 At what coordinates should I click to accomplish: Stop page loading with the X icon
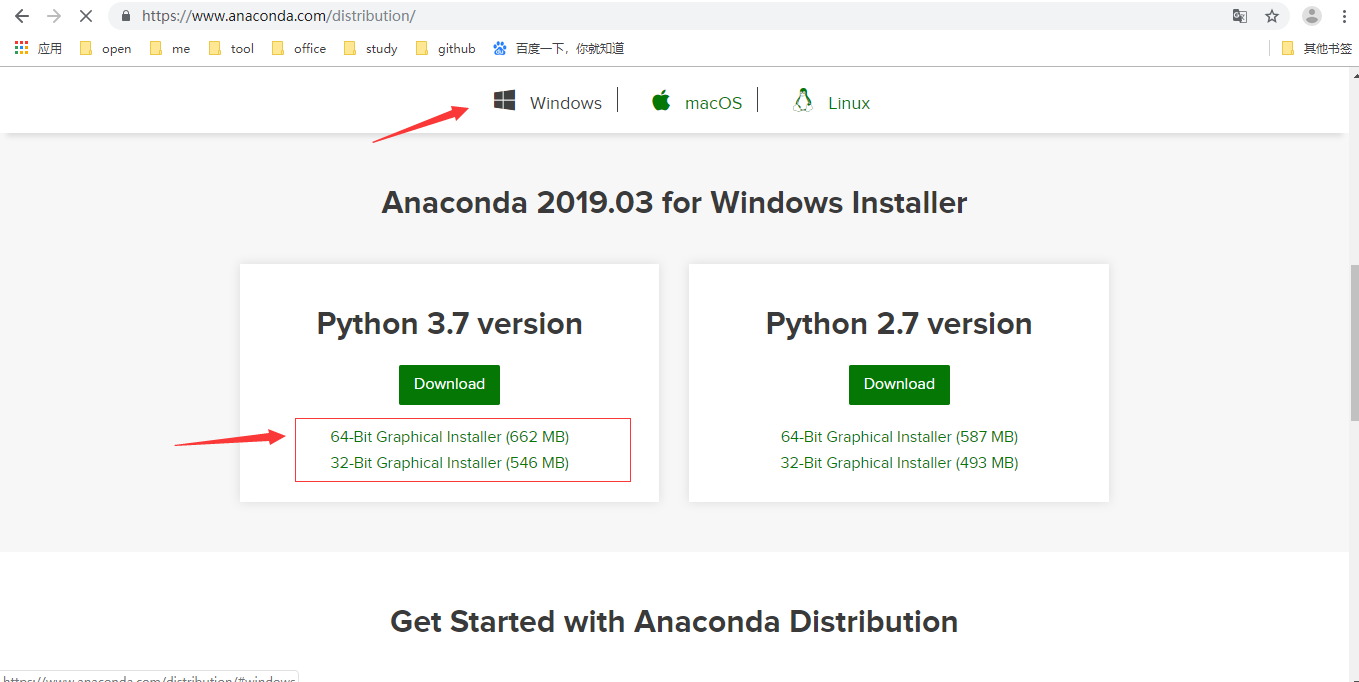(86, 16)
